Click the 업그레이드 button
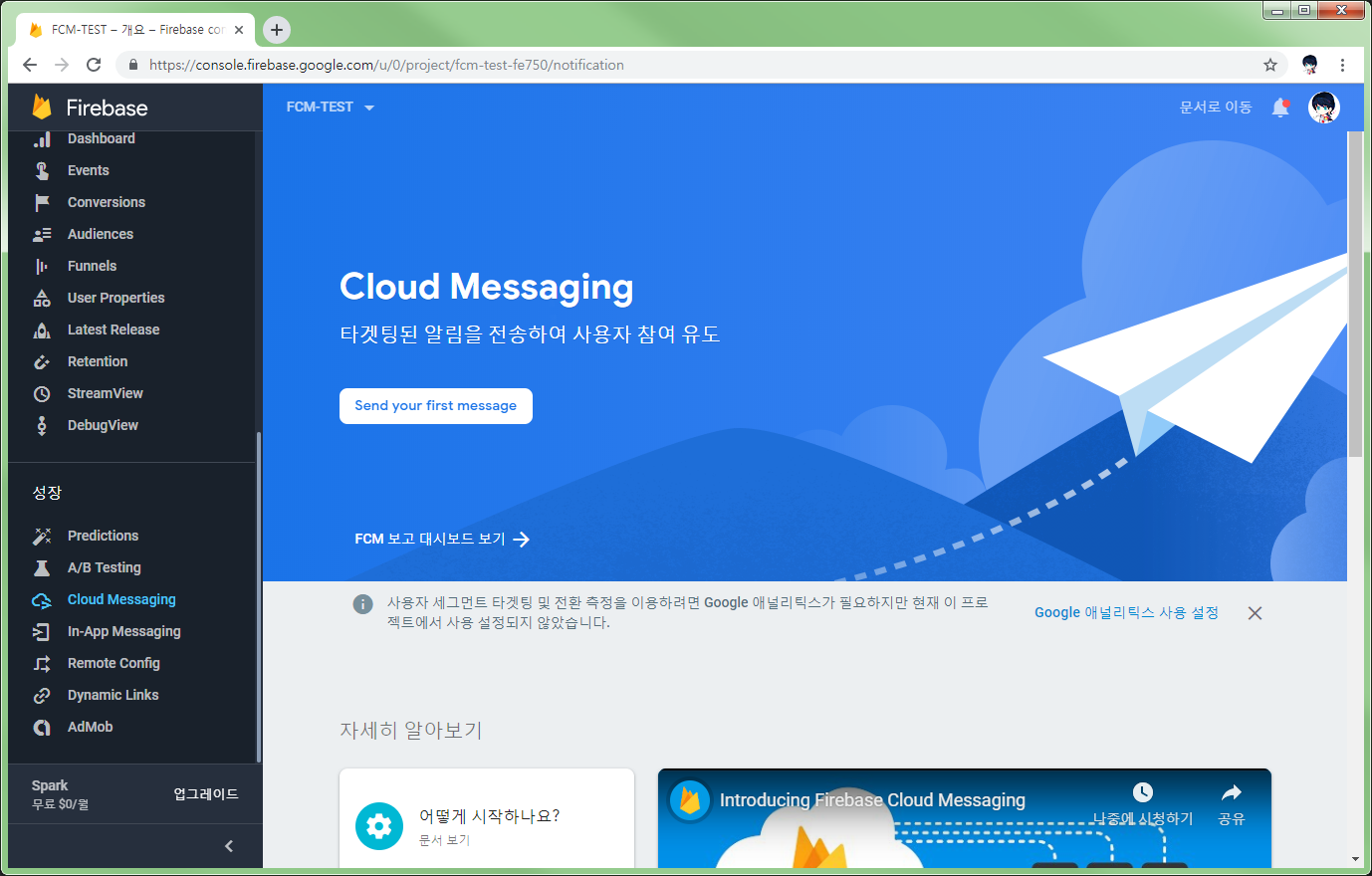 tap(206, 794)
